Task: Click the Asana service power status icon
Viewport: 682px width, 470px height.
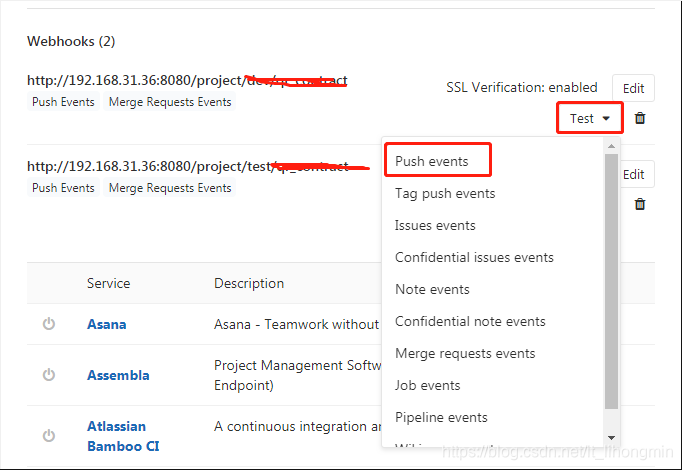Action: (49, 324)
